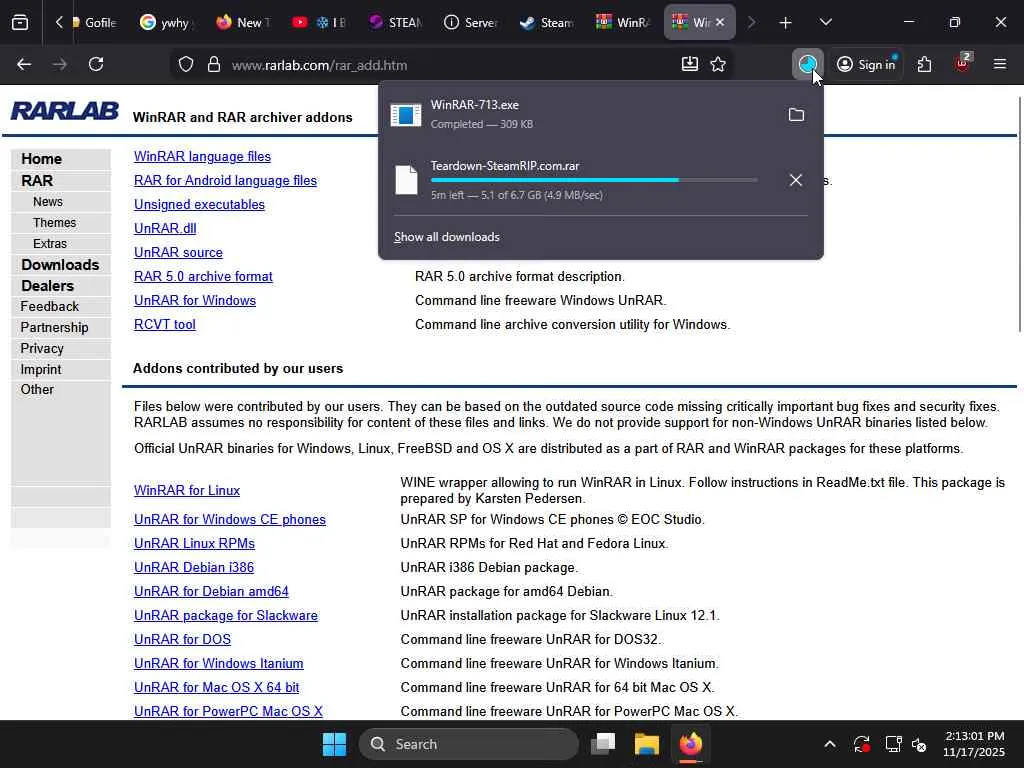The height and width of the screenshot is (768, 1024).
Task: Switch to the first WinRAR tab
Action: click(622, 23)
